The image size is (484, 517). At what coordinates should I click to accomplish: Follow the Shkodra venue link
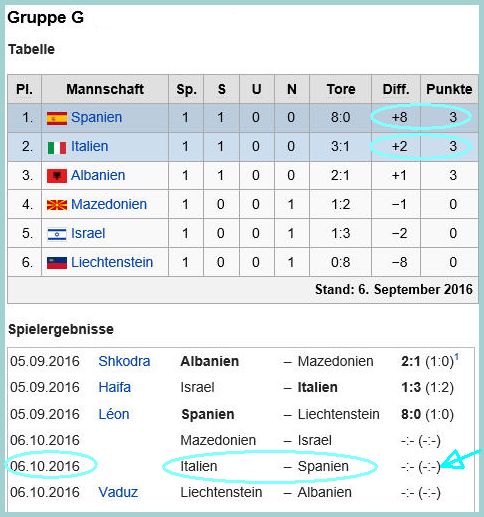coord(124,362)
